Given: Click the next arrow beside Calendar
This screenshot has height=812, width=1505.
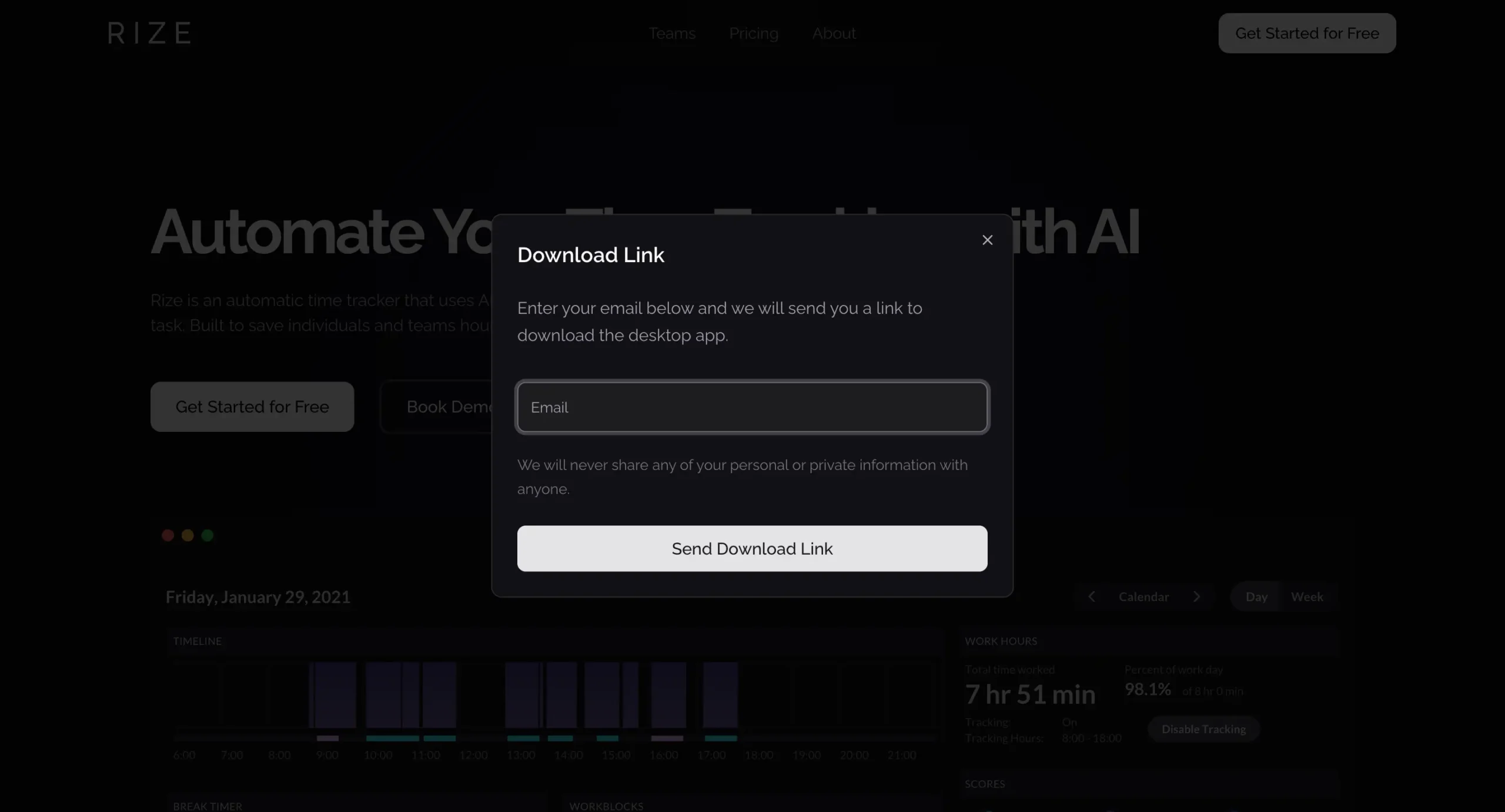Looking at the screenshot, I should [x=1197, y=596].
